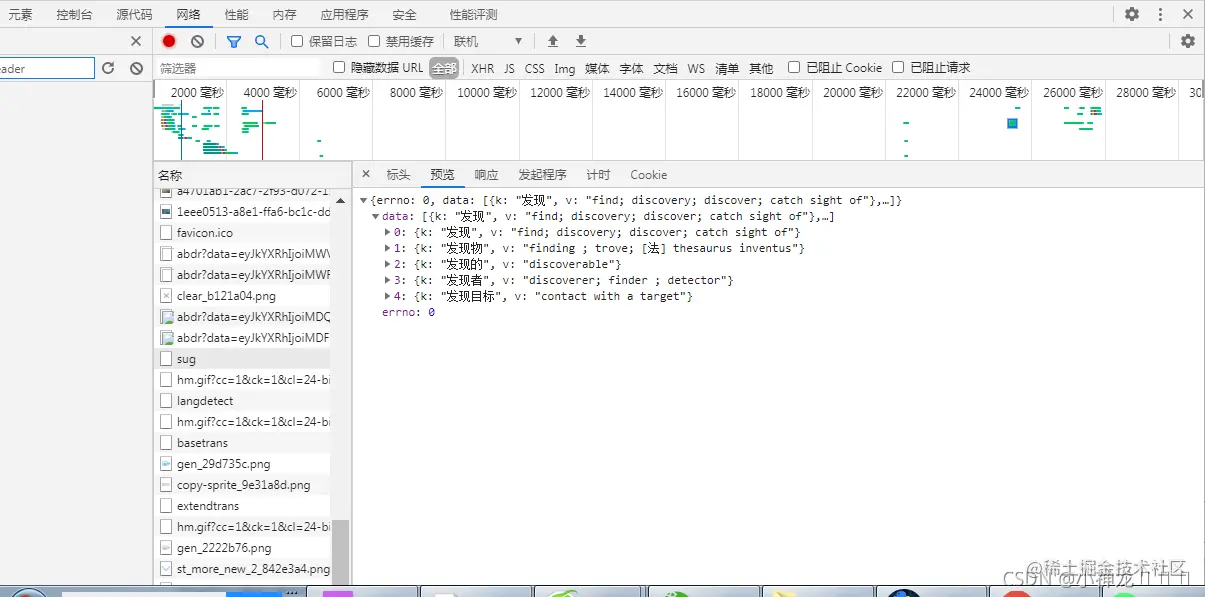
Task: Tick the checkbox beside basetrans request
Action: (167, 443)
